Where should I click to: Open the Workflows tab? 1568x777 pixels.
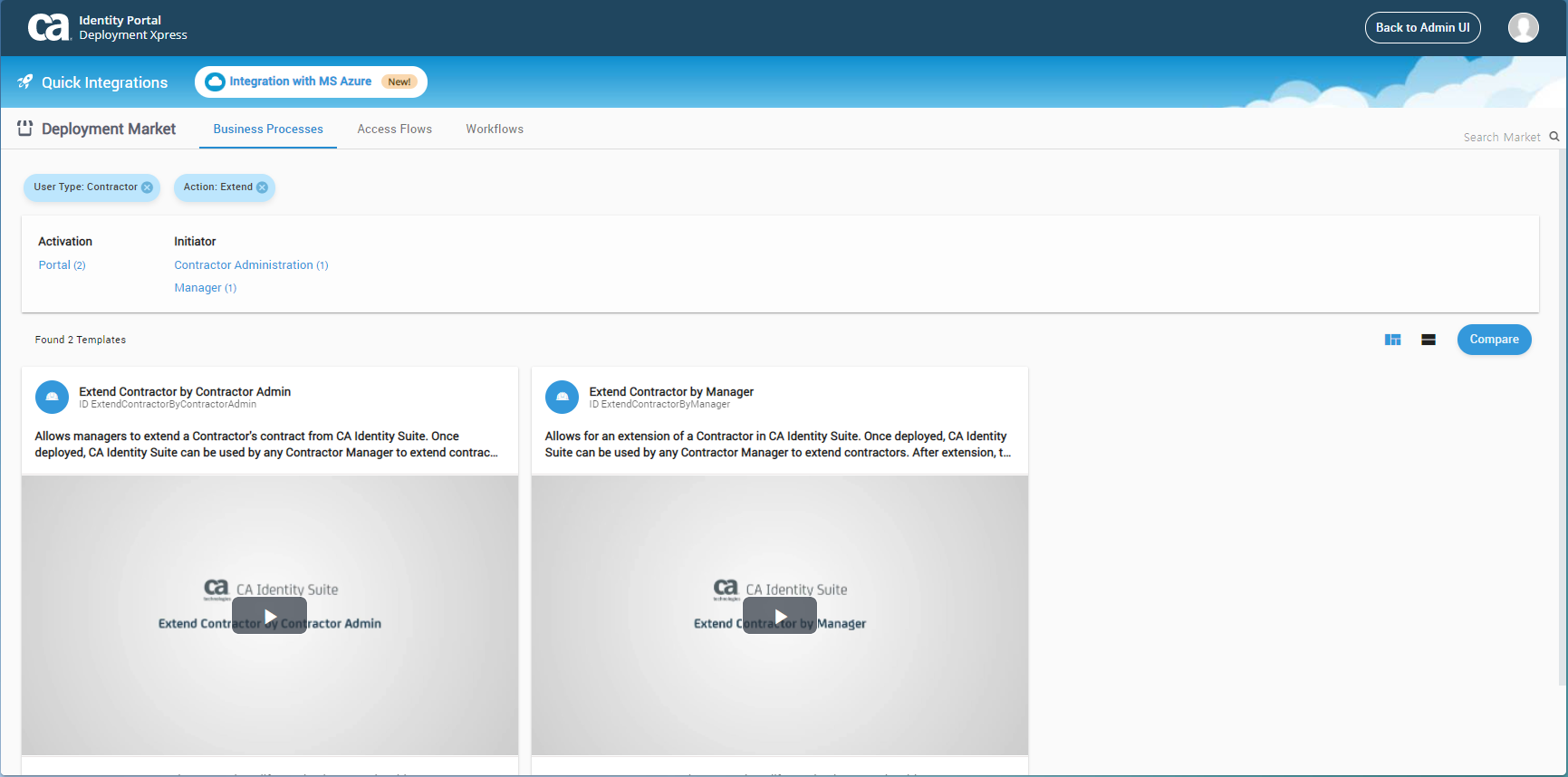(495, 129)
